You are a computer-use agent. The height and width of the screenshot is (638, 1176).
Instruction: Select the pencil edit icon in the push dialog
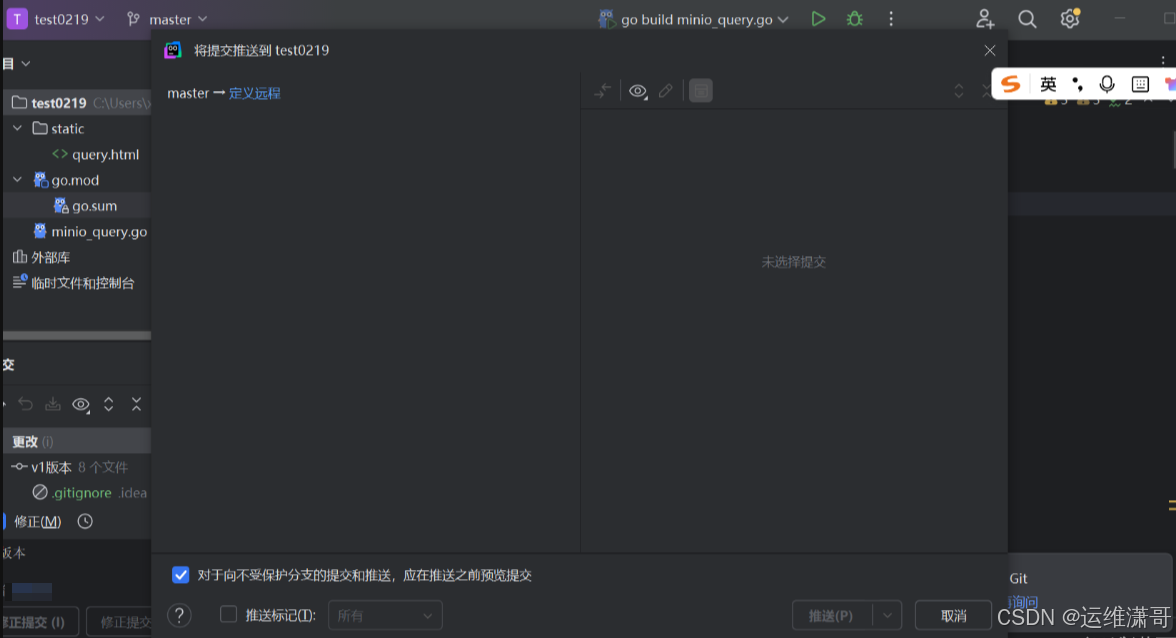666,90
